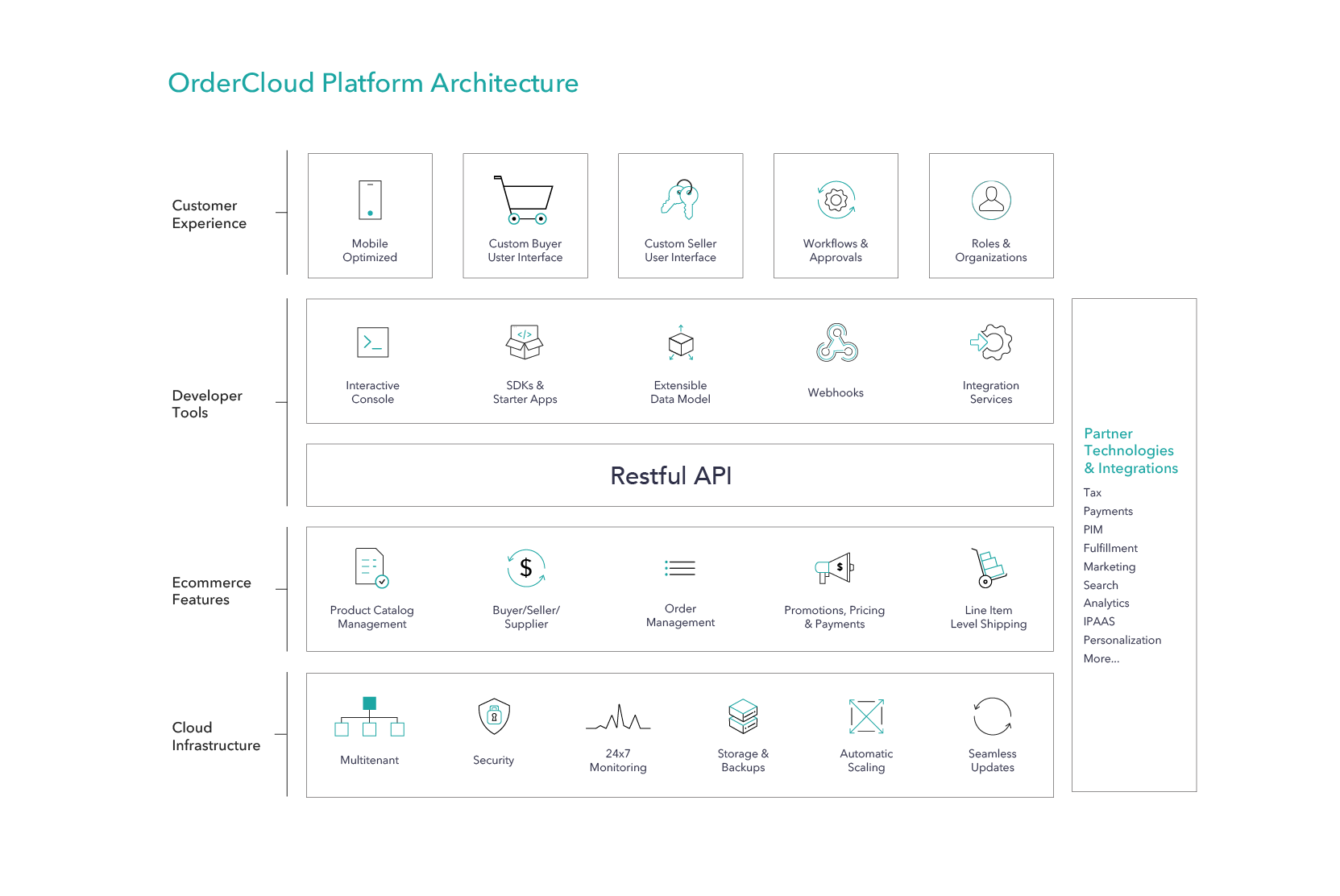Click the Customer Experience row label
1340x896 pixels.
click(x=210, y=214)
